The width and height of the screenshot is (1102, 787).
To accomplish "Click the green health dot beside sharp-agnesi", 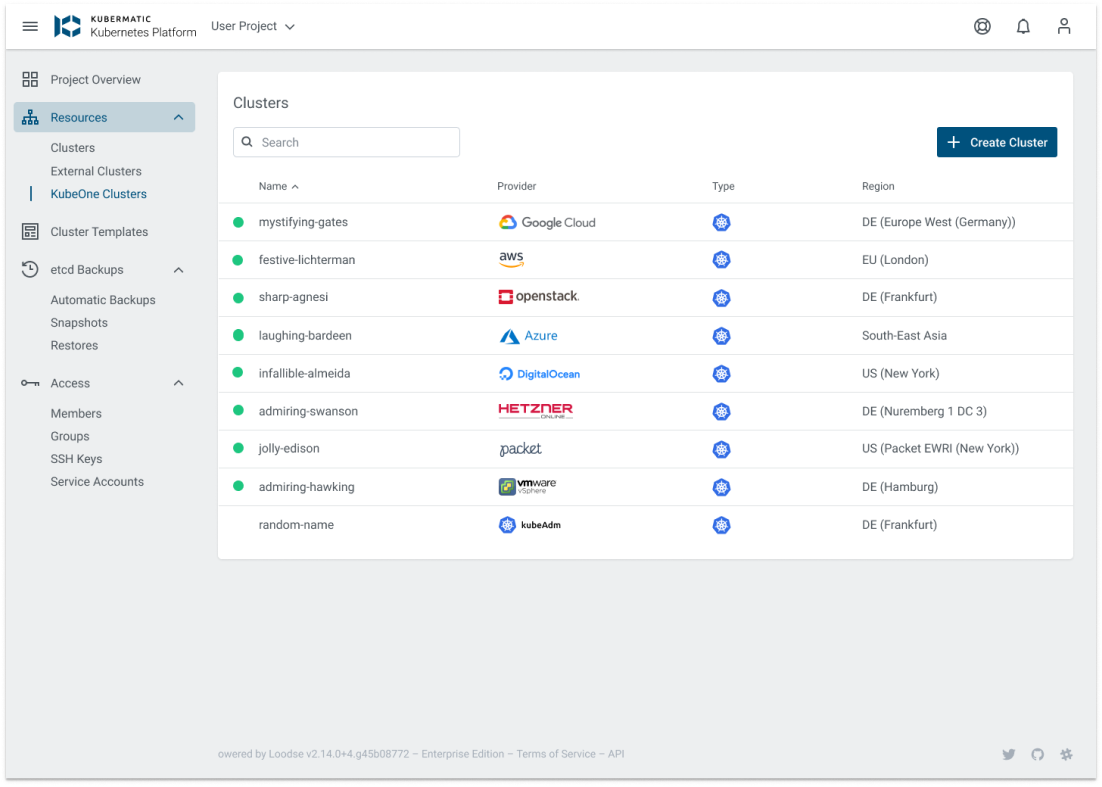I will 237,297.
